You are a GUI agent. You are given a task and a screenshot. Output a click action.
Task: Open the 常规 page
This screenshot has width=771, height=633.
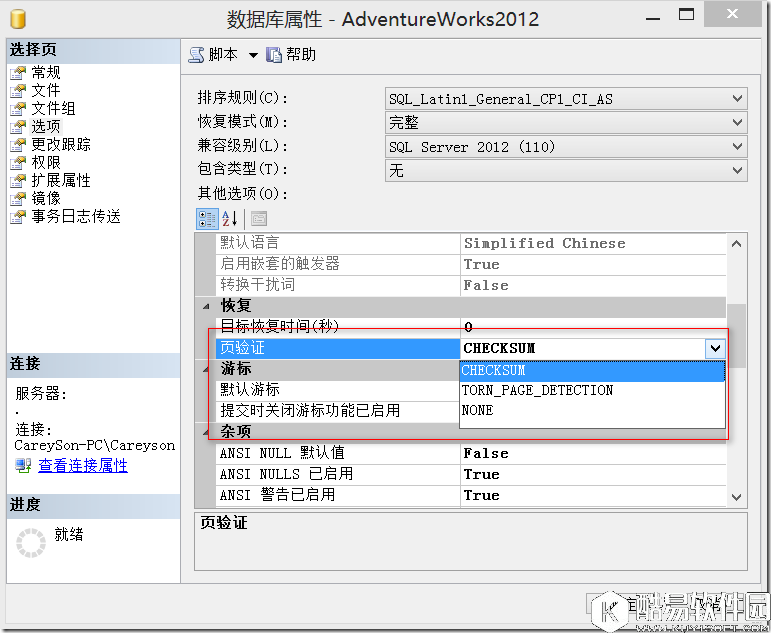pos(46,72)
